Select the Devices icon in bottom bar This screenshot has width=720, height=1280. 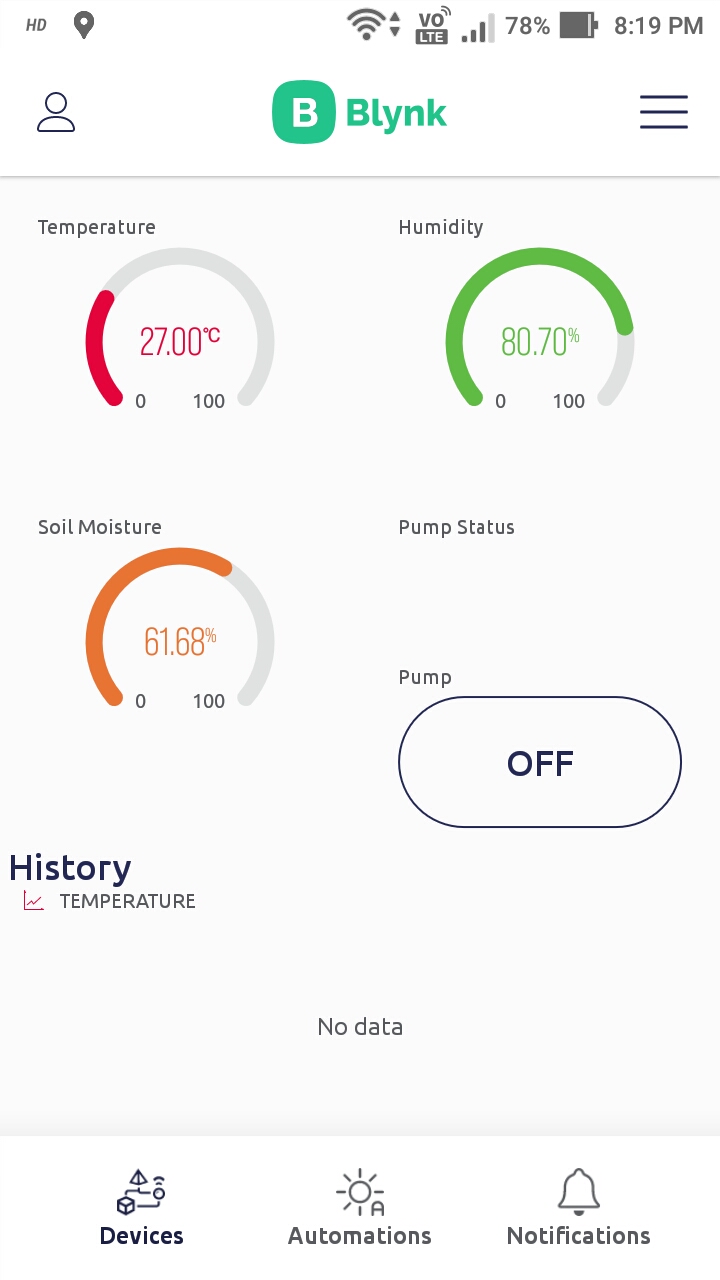[141, 1192]
